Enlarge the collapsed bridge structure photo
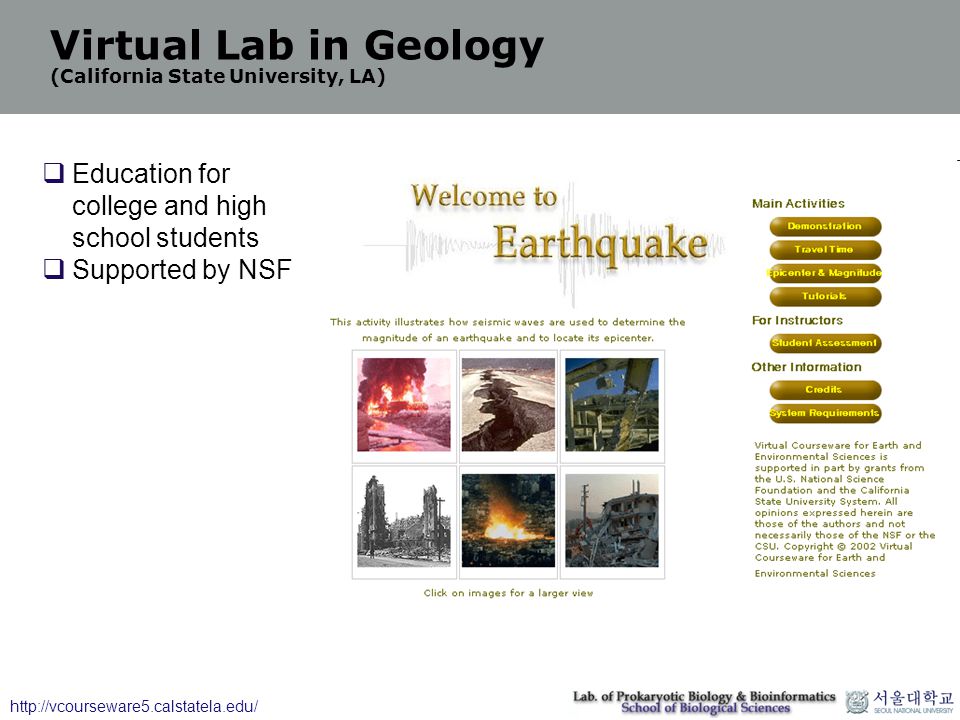Screen dimensions: 960x720 point(612,405)
